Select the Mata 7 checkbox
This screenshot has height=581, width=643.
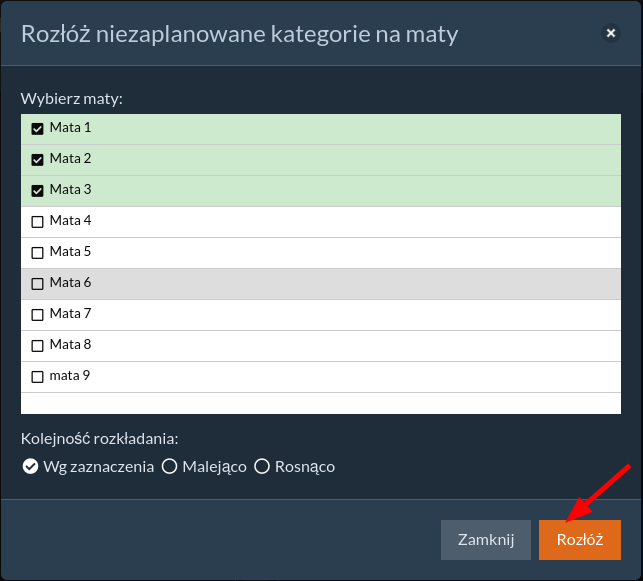pyautogui.click(x=38, y=314)
